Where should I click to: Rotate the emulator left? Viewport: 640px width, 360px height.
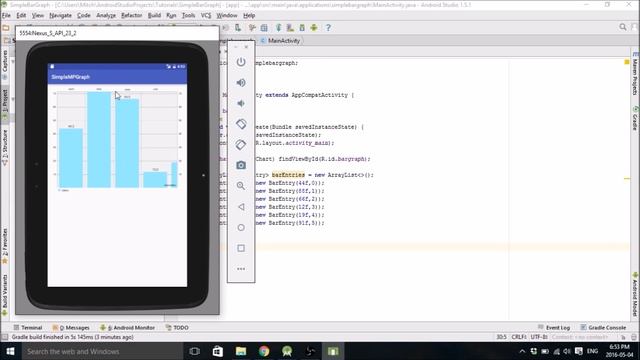pos(241,124)
